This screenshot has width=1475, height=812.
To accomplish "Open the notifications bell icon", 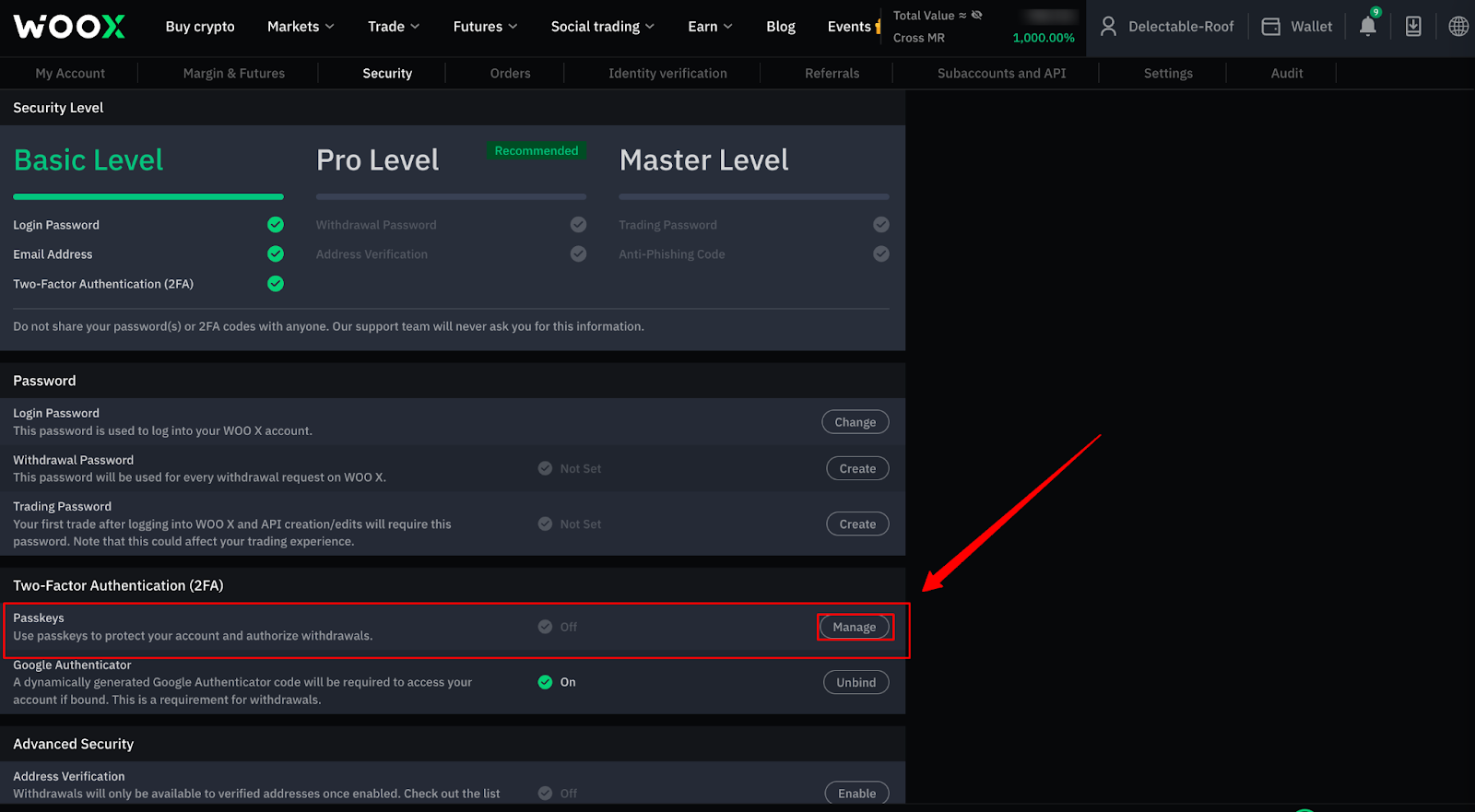I will pos(1368,26).
